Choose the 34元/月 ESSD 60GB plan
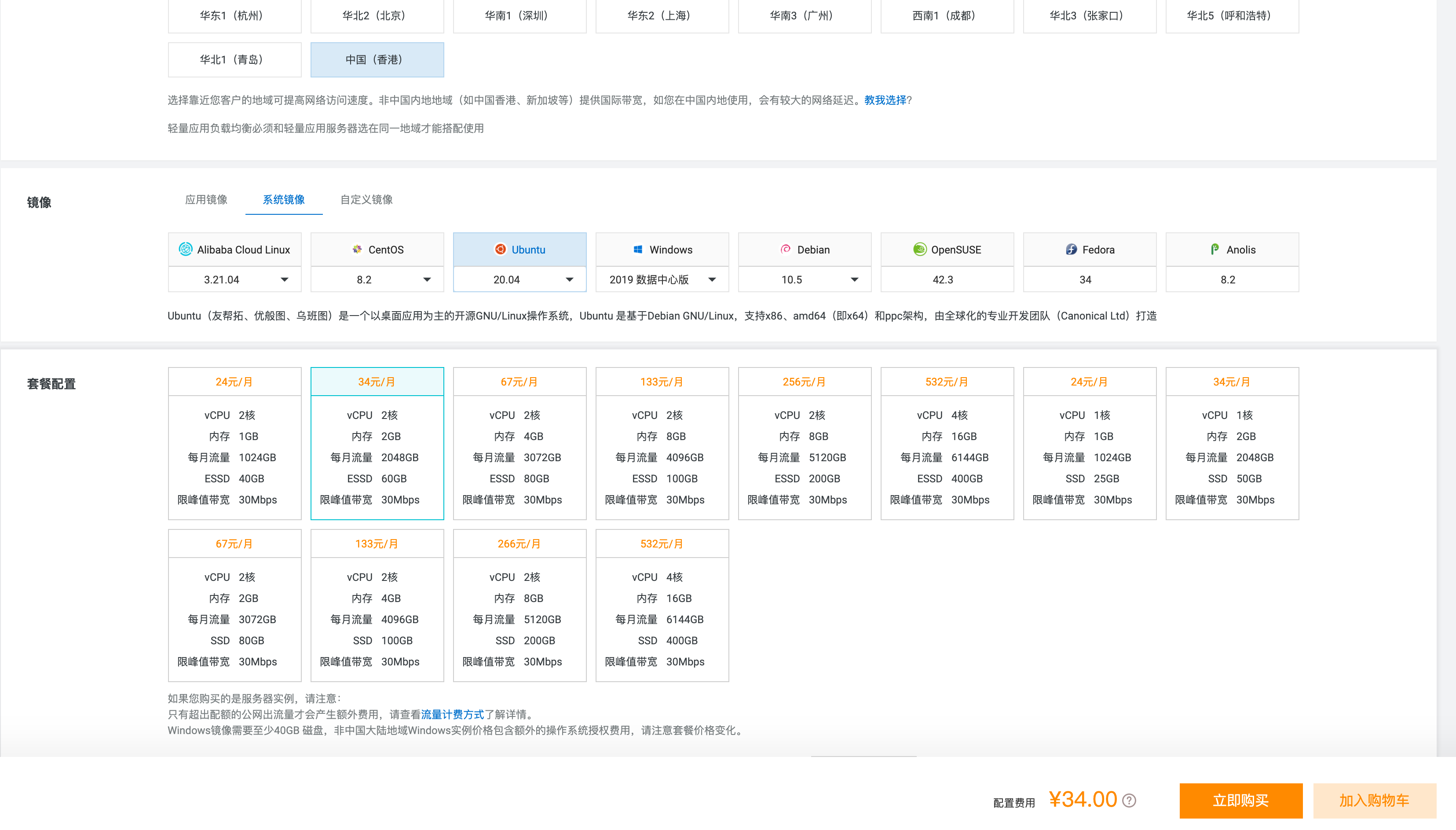Screen dimensions: 1456x830 tap(377, 444)
